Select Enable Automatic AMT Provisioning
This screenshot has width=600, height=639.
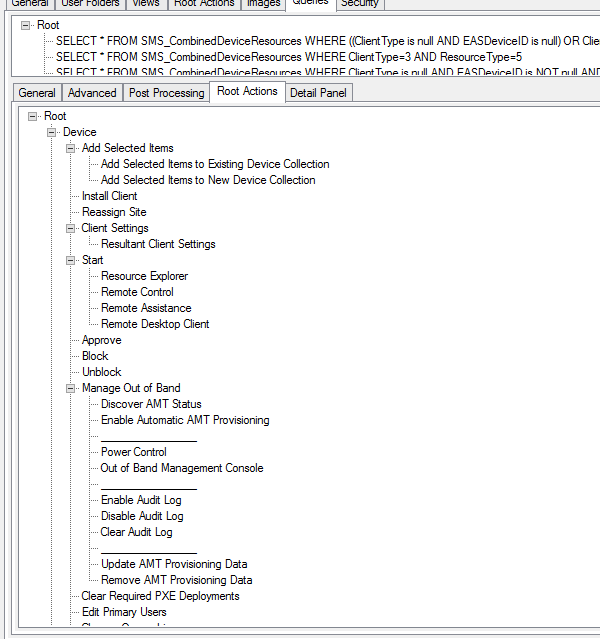pyautogui.click(x=185, y=420)
